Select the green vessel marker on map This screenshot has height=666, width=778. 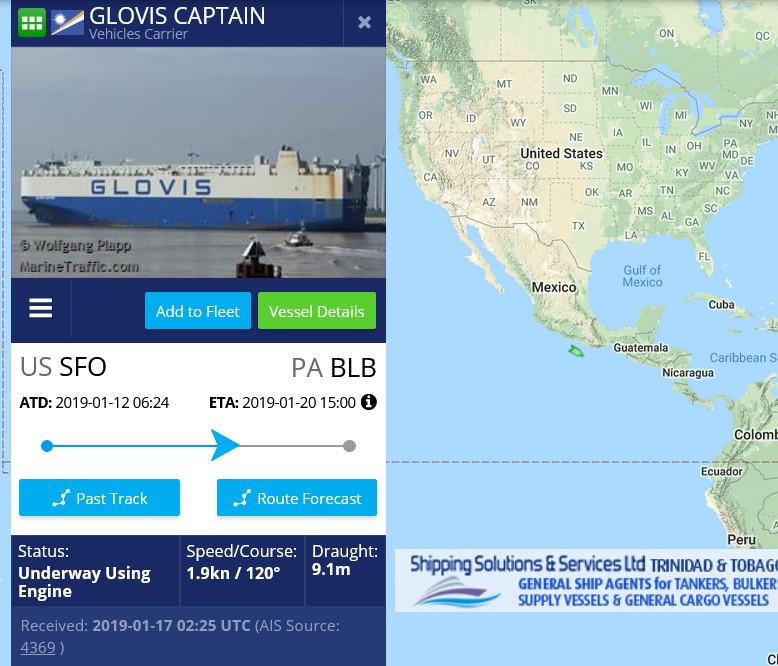[x=576, y=351]
